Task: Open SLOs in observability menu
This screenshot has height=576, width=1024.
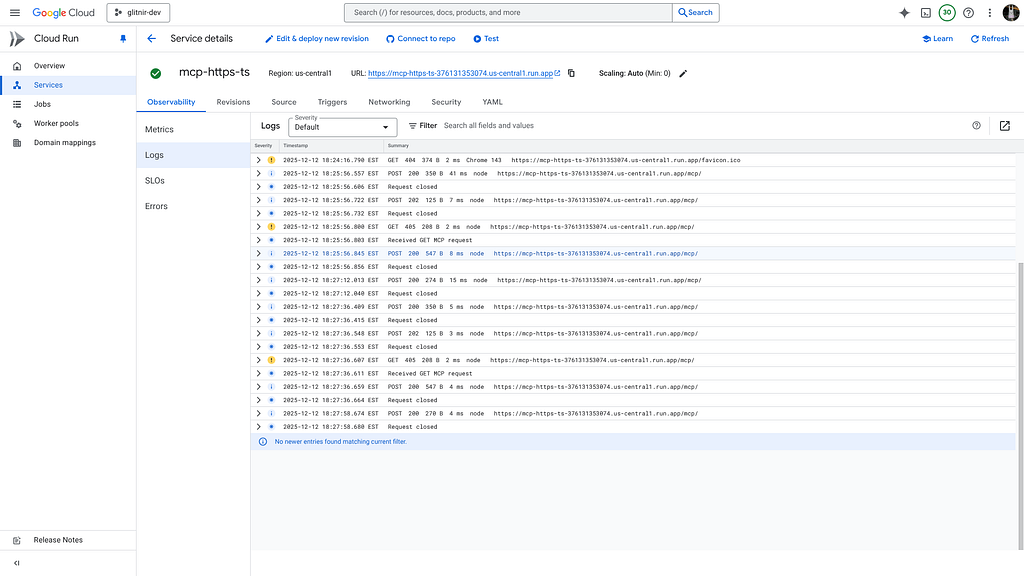Action: [x=193, y=180]
